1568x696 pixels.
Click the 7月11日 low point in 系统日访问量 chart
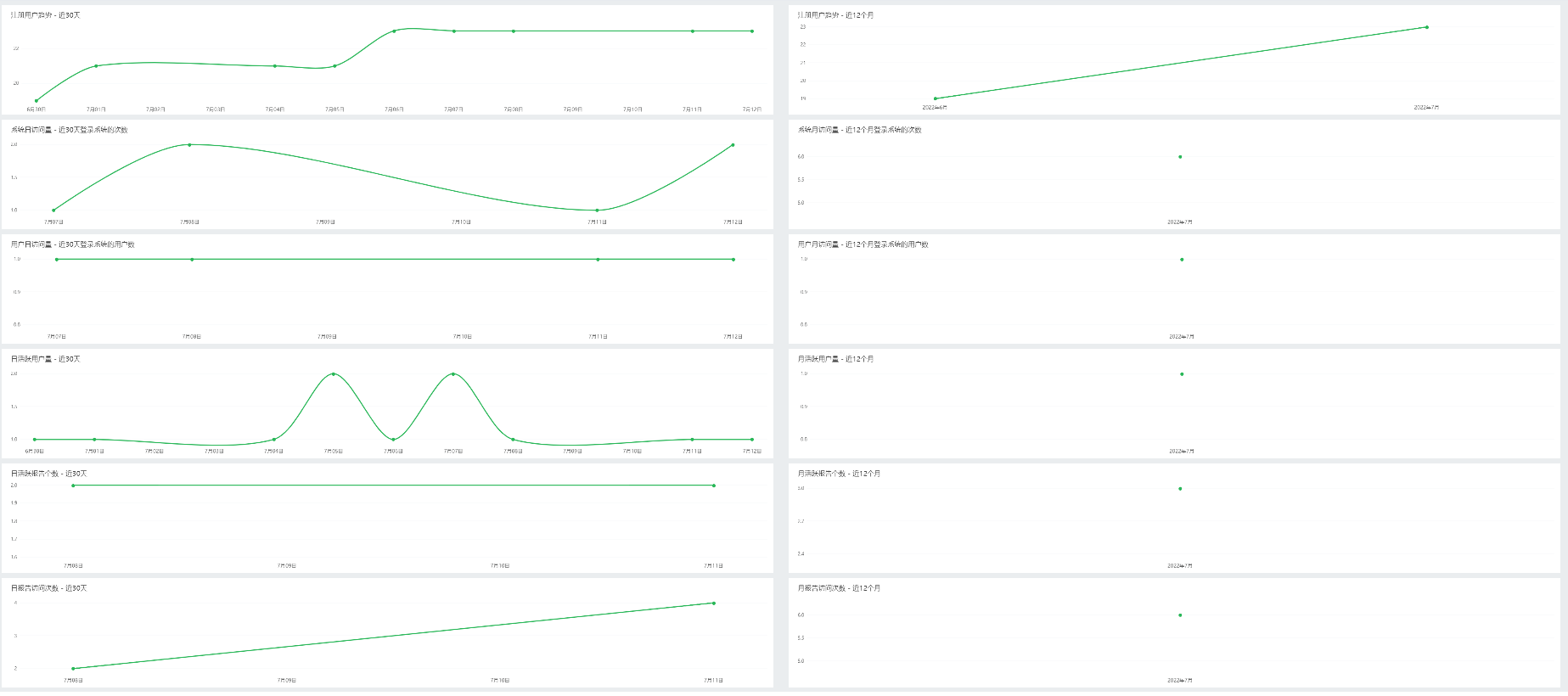(598, 210)
